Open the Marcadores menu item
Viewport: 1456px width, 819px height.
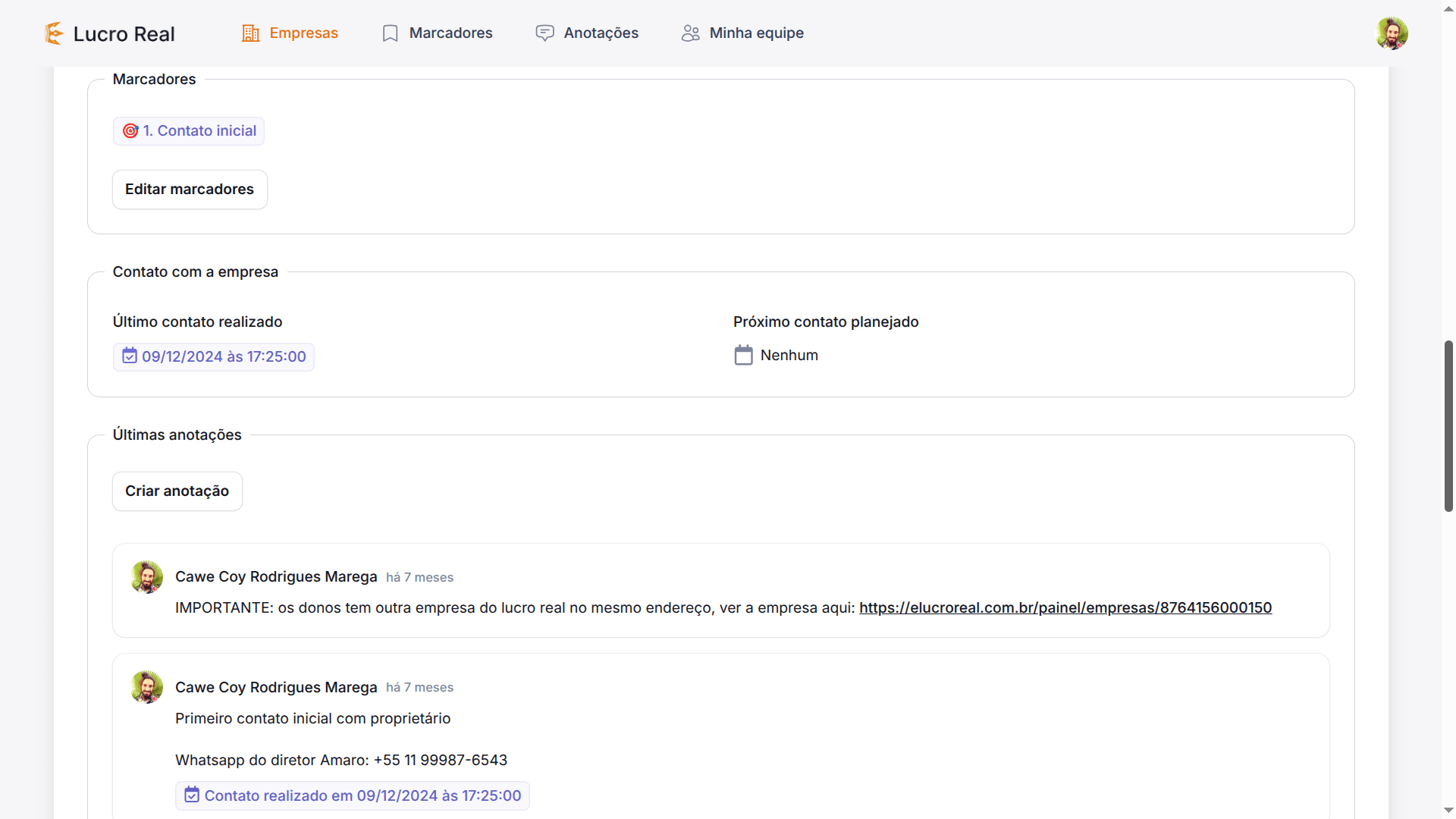coord(450,33)
